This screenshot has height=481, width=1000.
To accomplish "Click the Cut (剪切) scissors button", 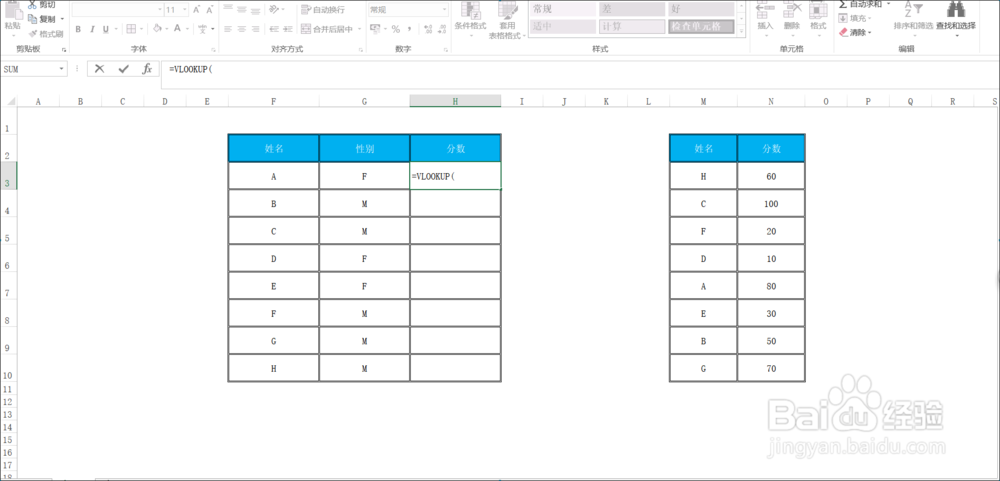I will [42, 4].
